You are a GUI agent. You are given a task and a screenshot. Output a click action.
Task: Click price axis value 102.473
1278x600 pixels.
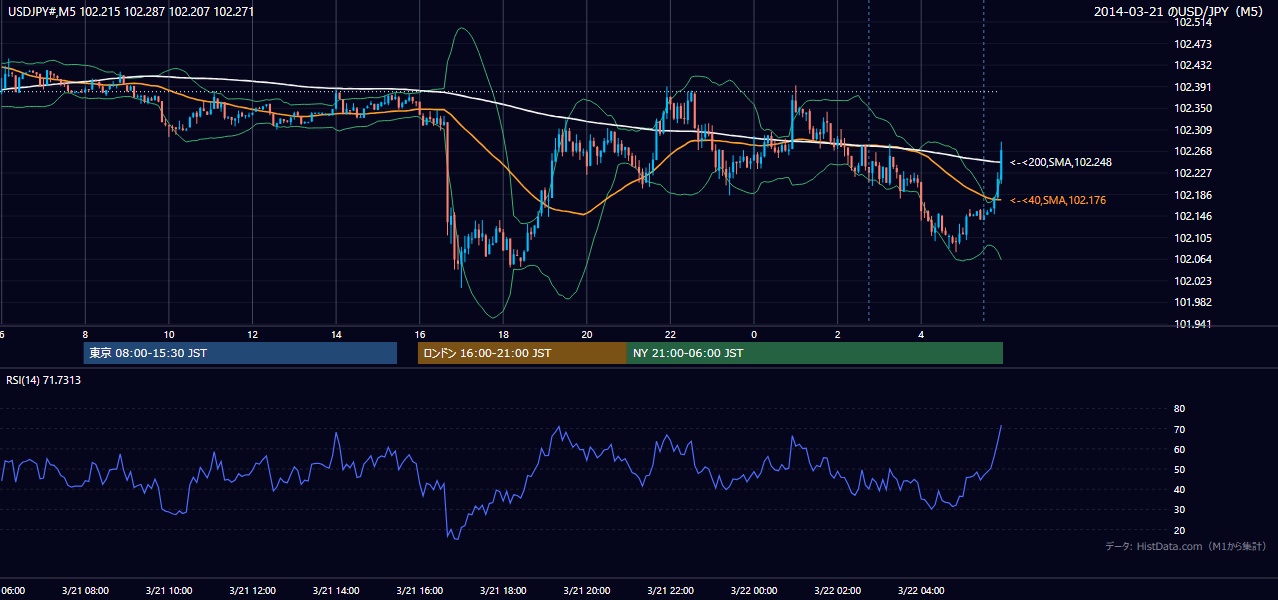tap(1192, 44)
